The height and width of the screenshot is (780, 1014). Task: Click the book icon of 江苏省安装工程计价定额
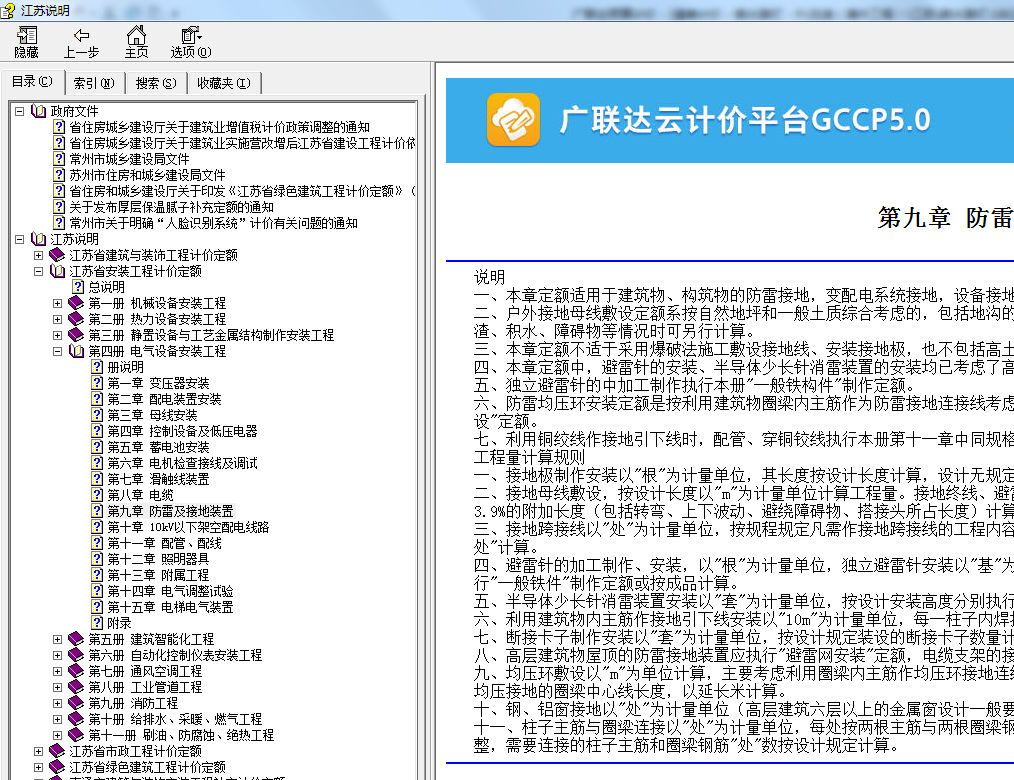(58, 271)
